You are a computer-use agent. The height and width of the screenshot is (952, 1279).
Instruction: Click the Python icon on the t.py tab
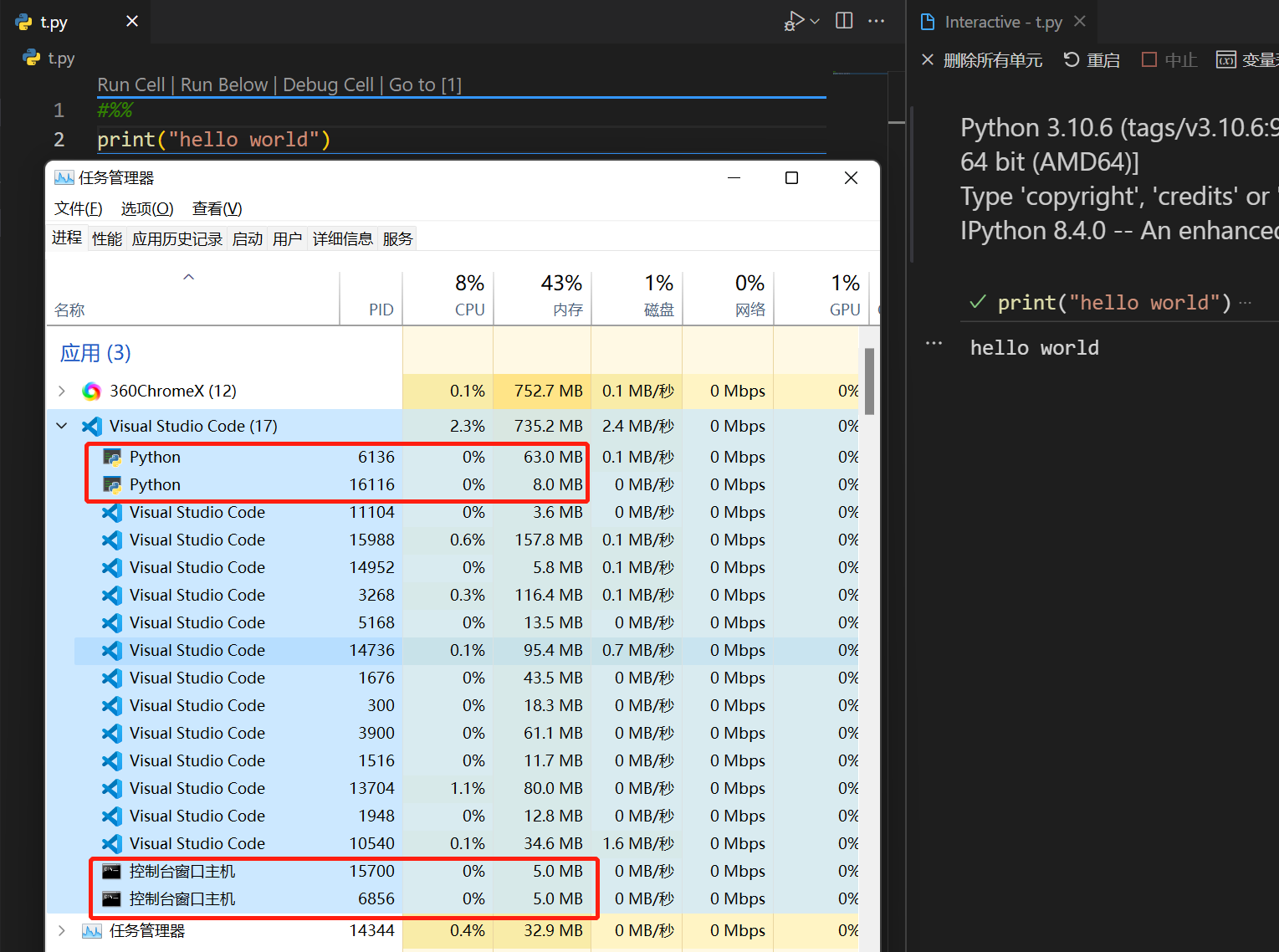[23, 21]
